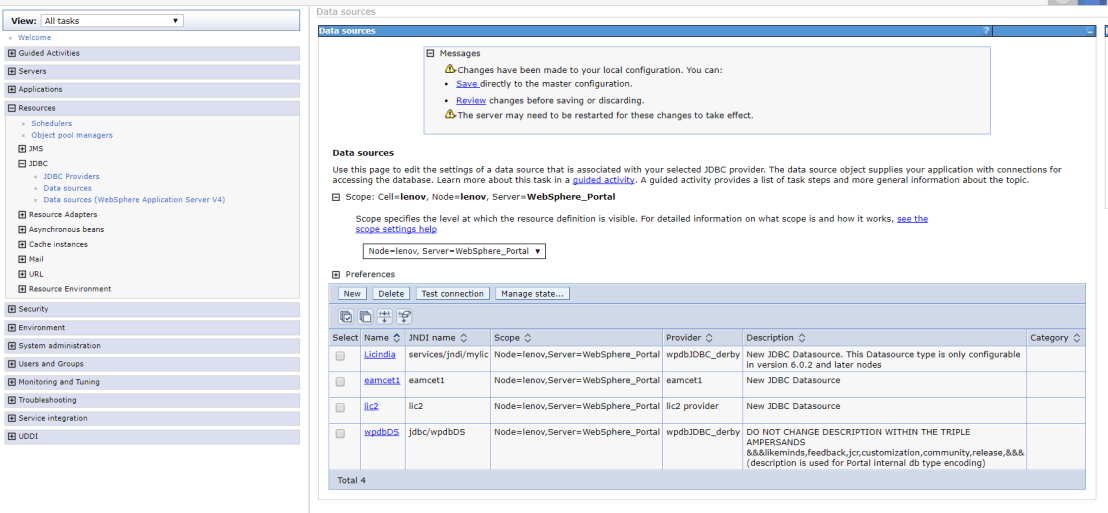Click the Show Filter View icon
The image size is (1108, 513).
click(x=385, y=317)
